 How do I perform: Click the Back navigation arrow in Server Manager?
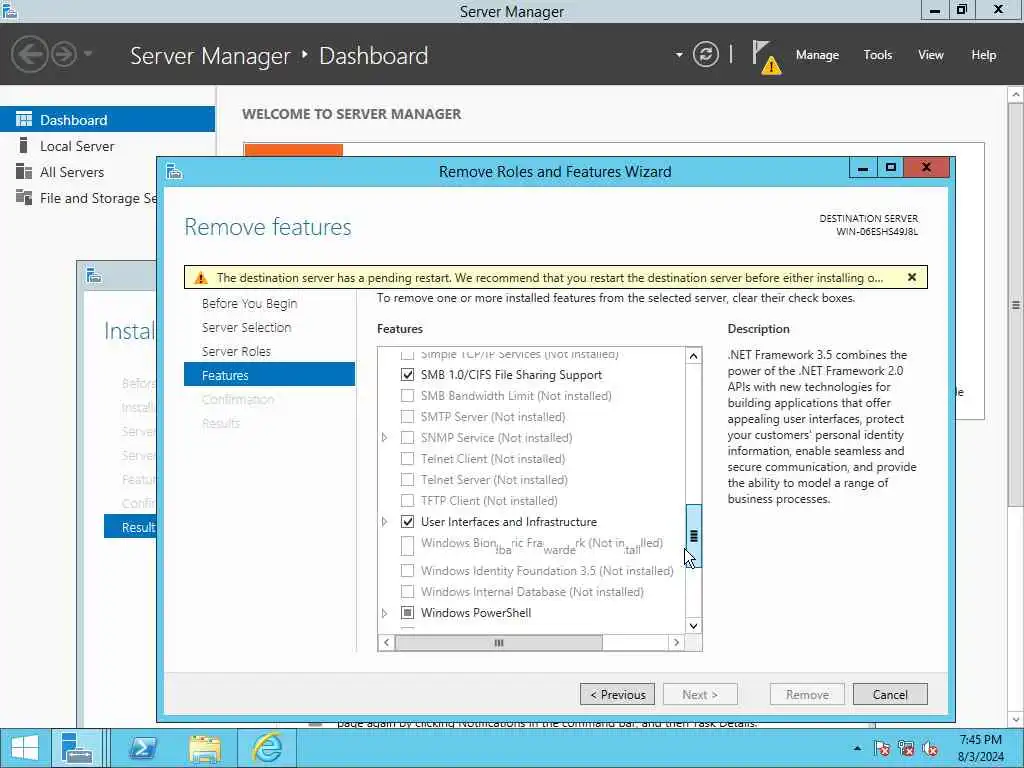(x=29, y=54)
